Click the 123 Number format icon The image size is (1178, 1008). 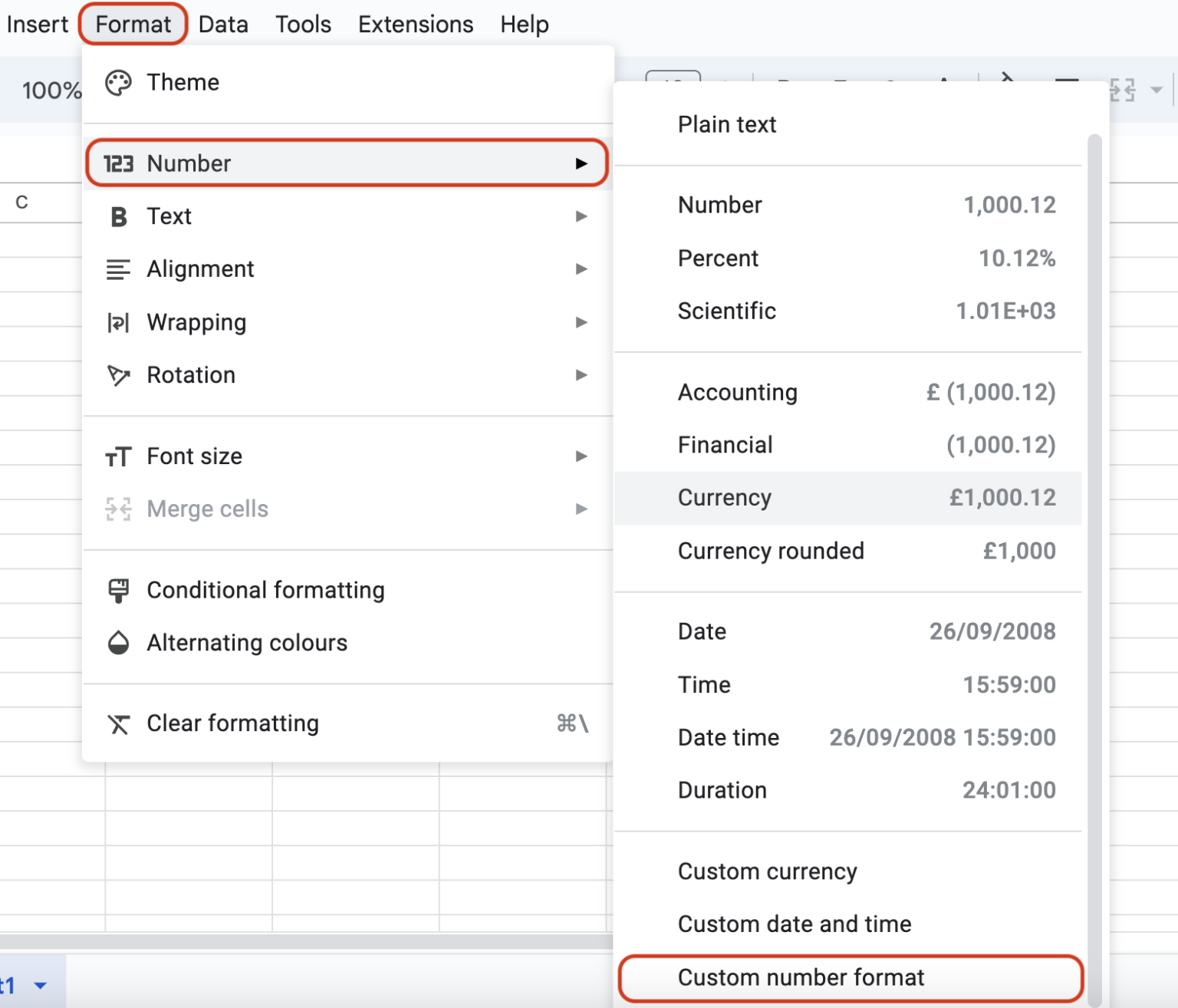click(x=119, y=163)
